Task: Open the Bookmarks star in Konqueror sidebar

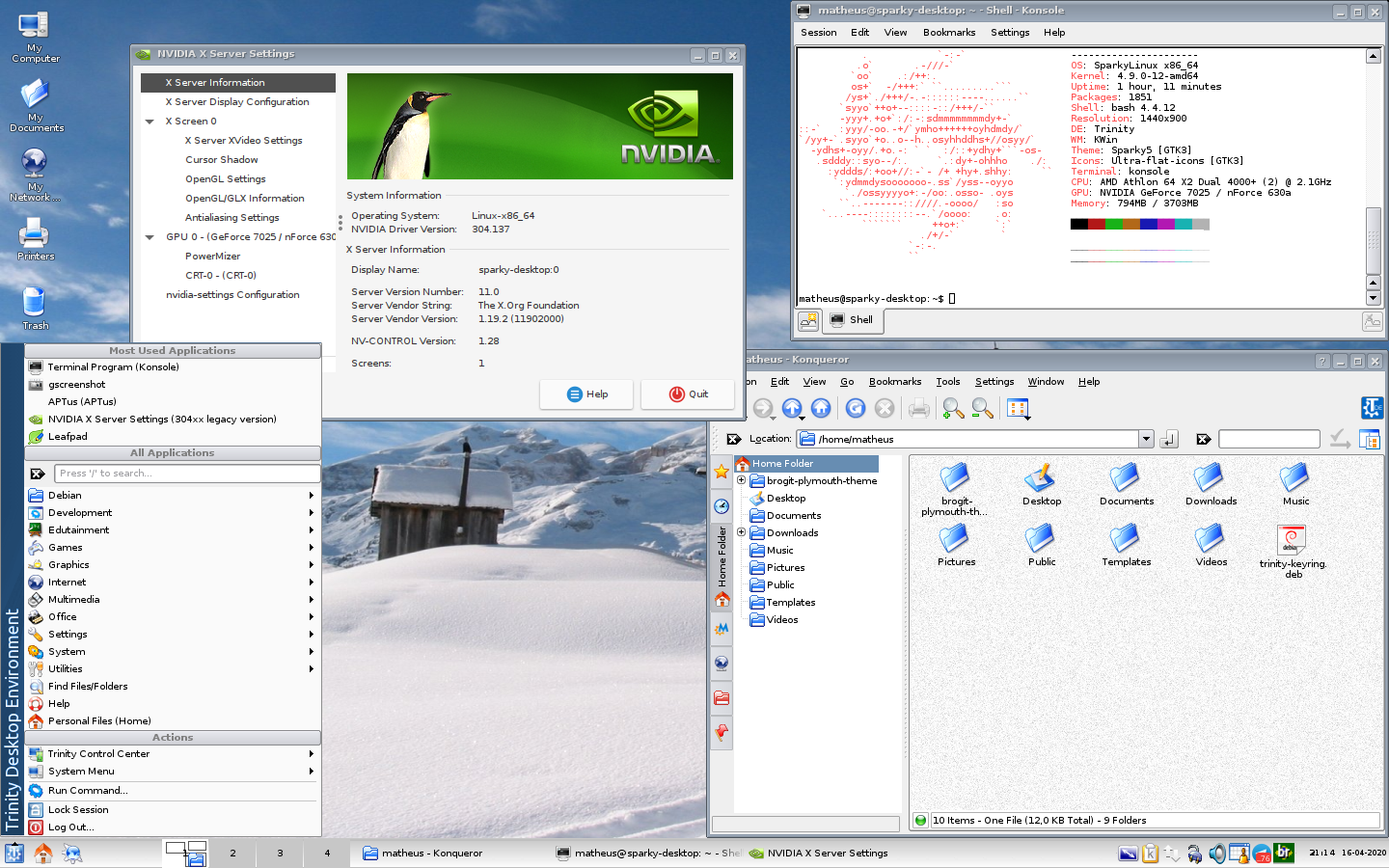Action: pyautogui.click(x=722, y=472)
